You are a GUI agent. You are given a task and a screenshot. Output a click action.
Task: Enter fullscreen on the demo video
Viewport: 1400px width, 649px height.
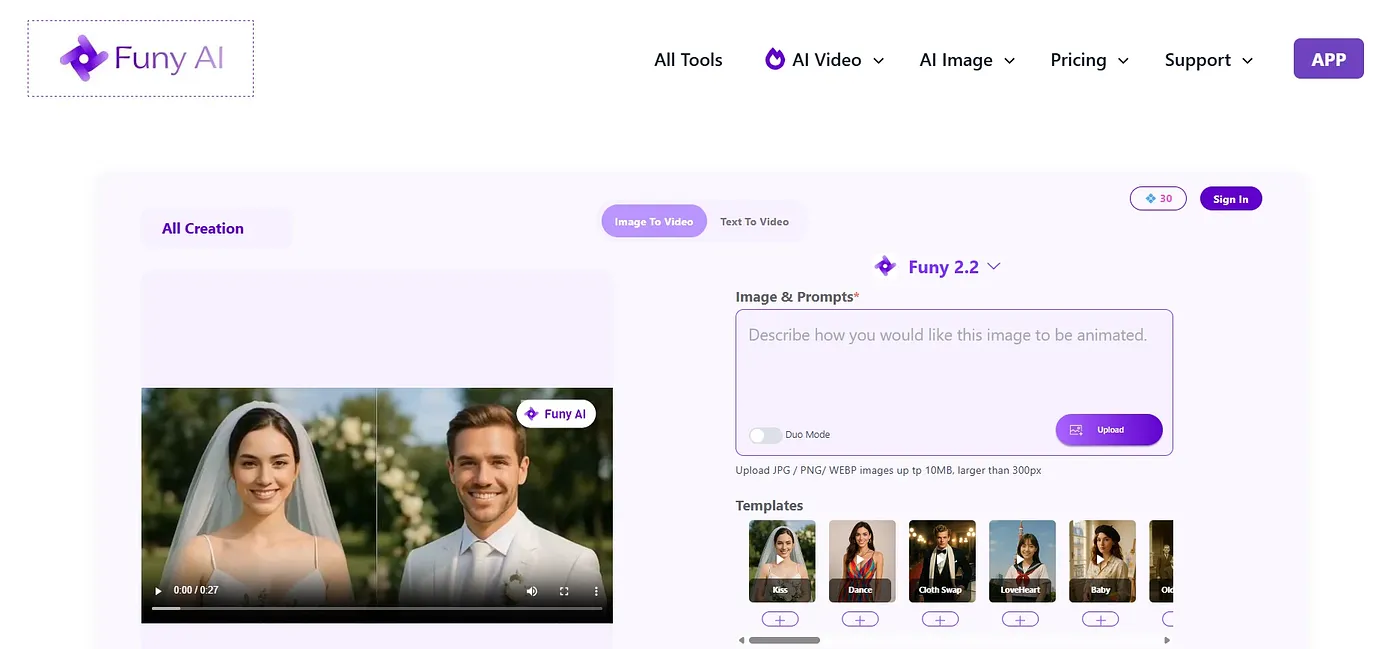[564, 591]
